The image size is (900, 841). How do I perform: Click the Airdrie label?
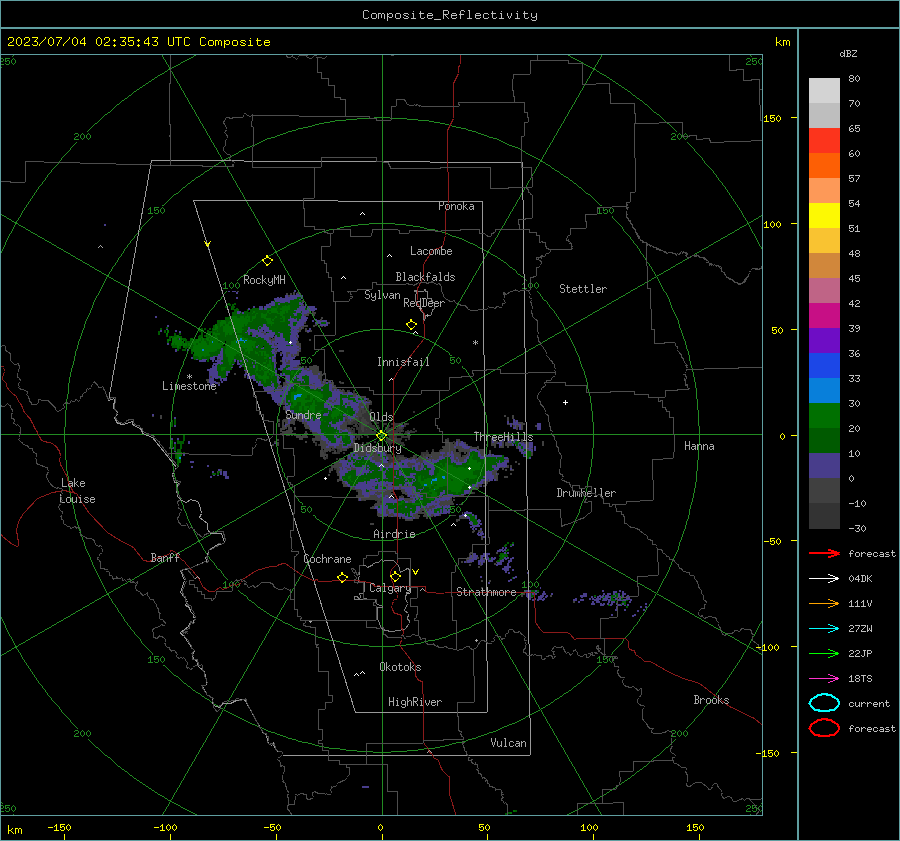(x=394, y=534)
